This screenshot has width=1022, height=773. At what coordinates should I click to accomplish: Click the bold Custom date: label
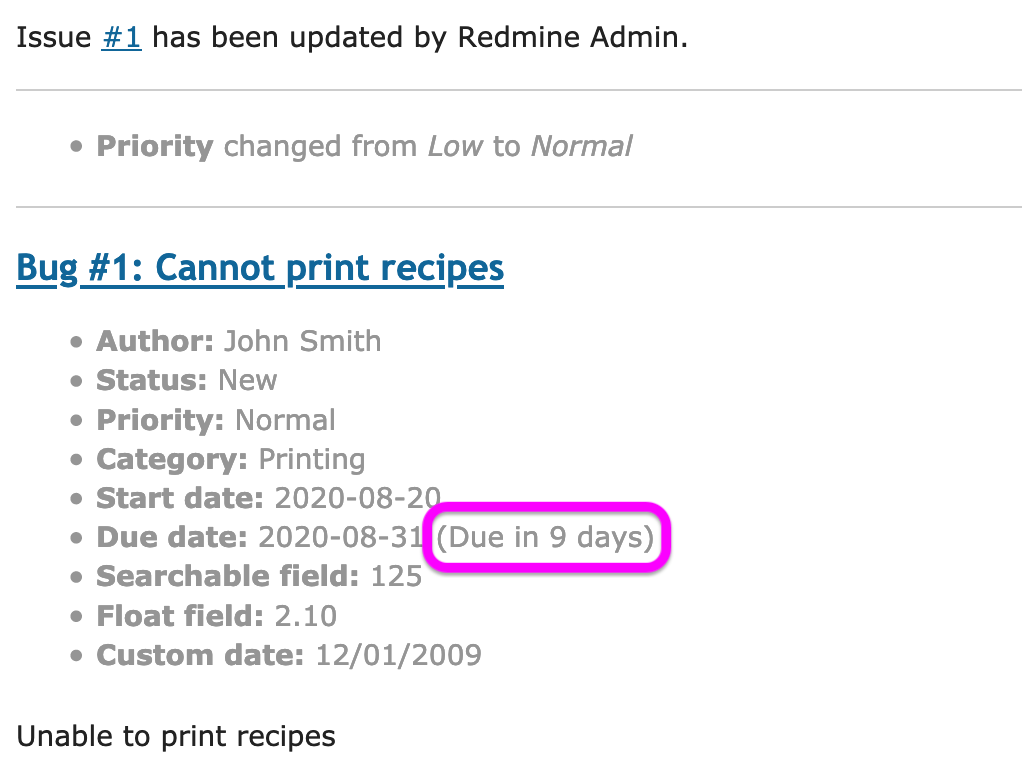[x=200, y=656]
